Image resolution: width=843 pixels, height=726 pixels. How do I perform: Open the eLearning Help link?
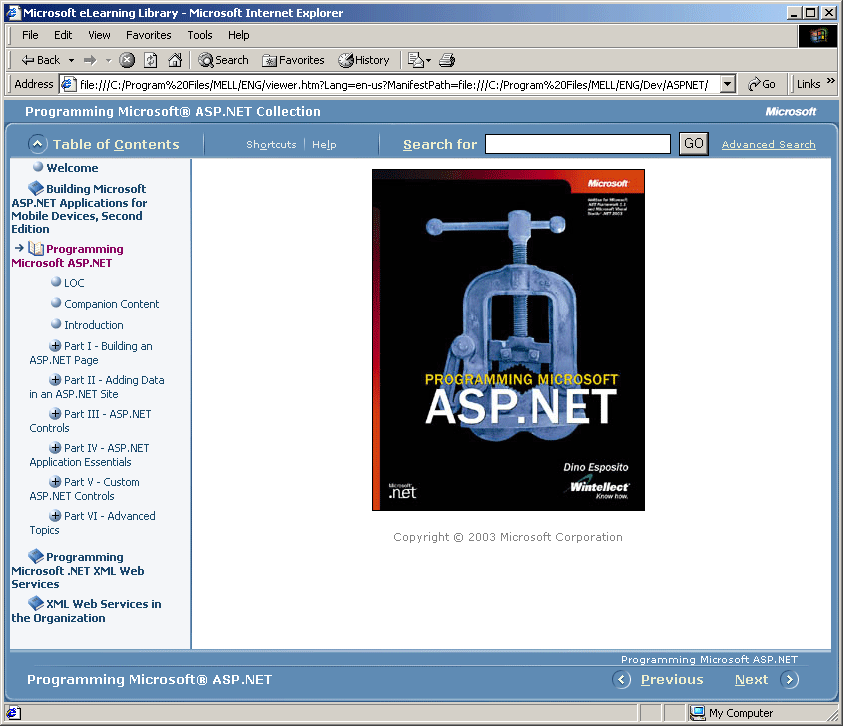(324, 145)
